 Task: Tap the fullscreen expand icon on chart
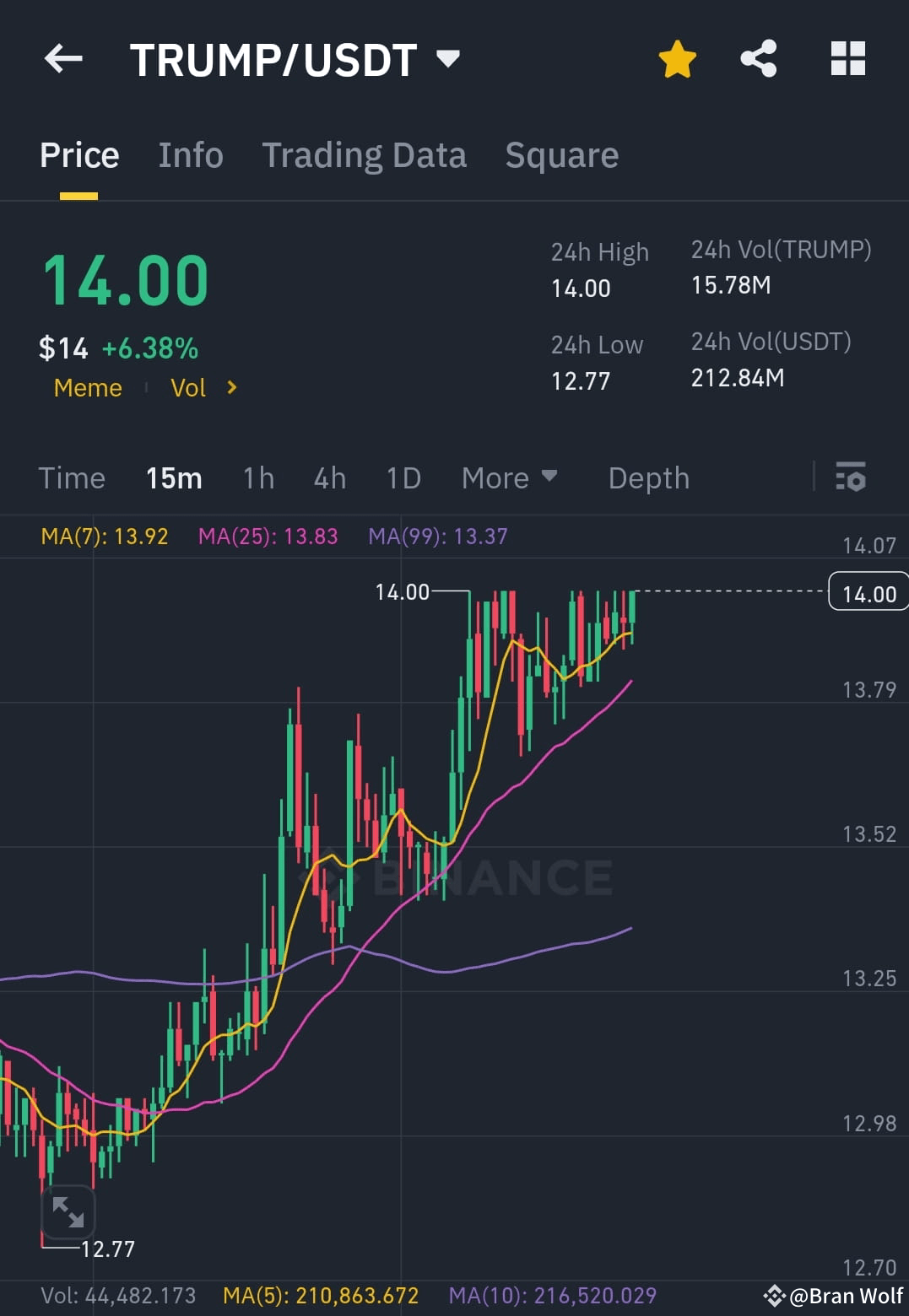click(68, 1212)
